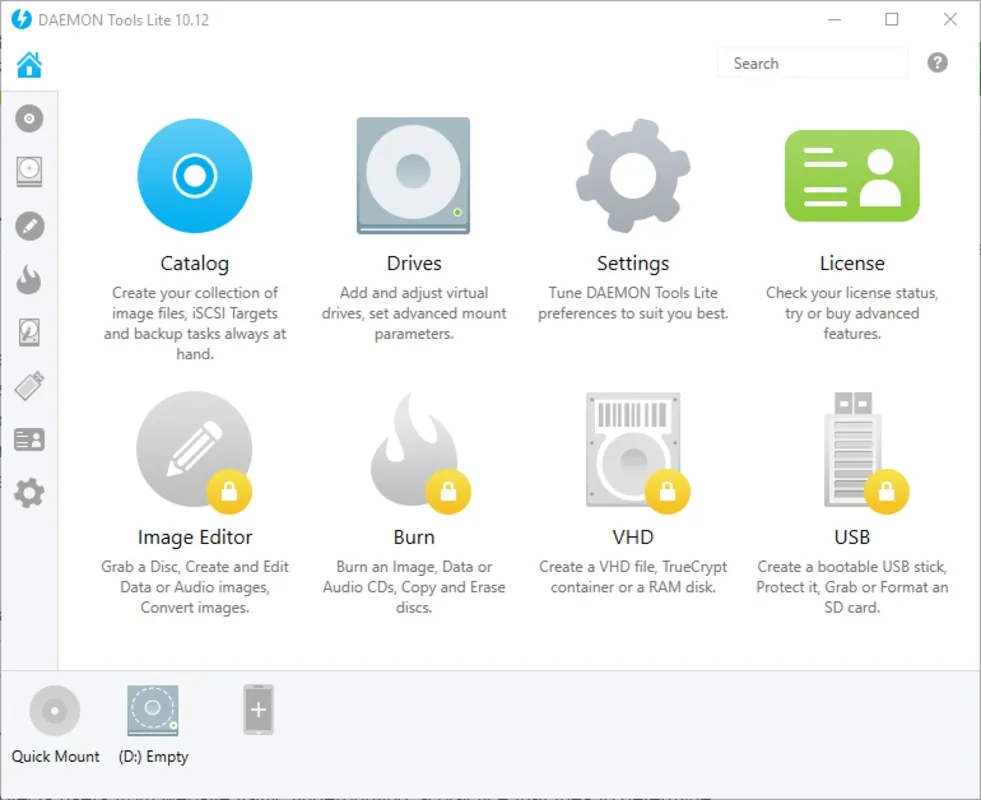Select the (D:) Empty virtual drive
Screen dimensions: 981x800
[x=153, y=711]
